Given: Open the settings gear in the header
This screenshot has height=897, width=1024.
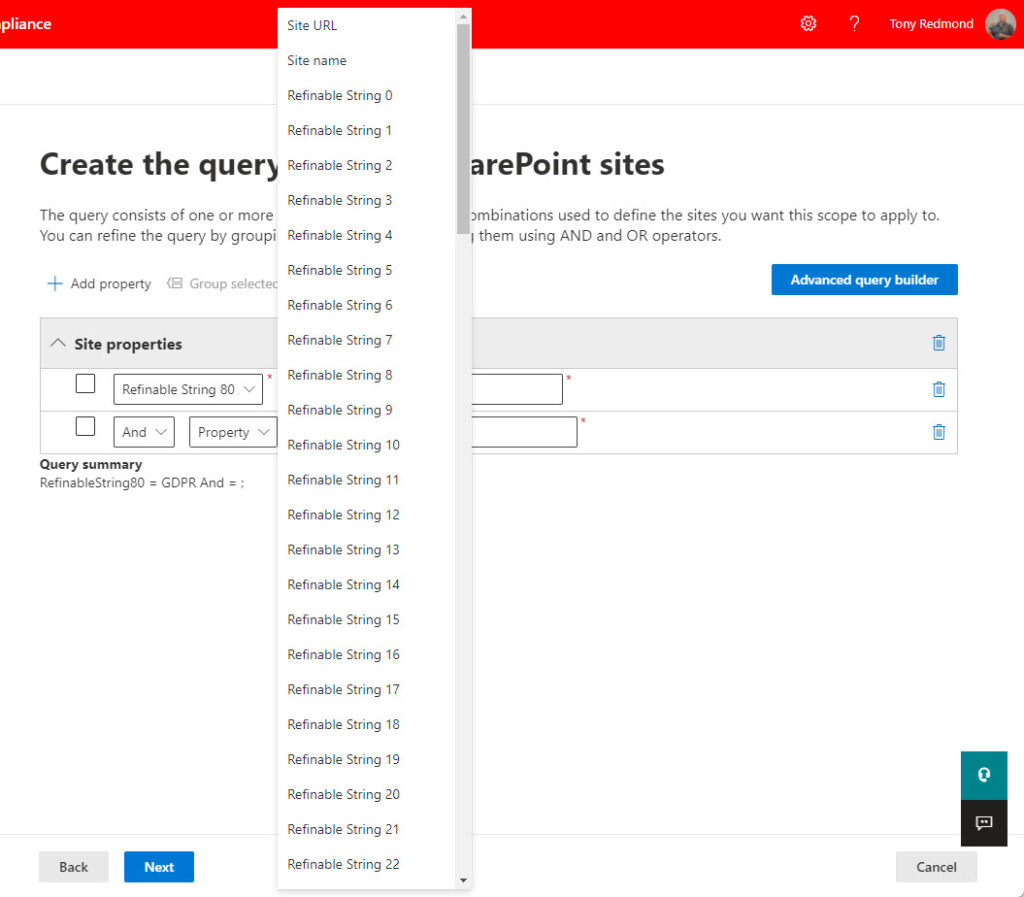Looking at the screenshot, I should pos(808,24).
